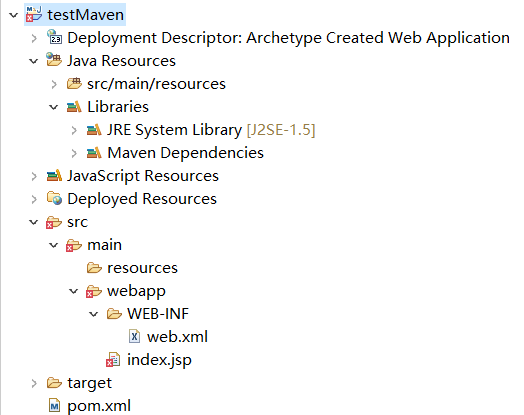The image size is (524, 415).
Task: Expand Maven Dependencies node
Action: [74, 153]
